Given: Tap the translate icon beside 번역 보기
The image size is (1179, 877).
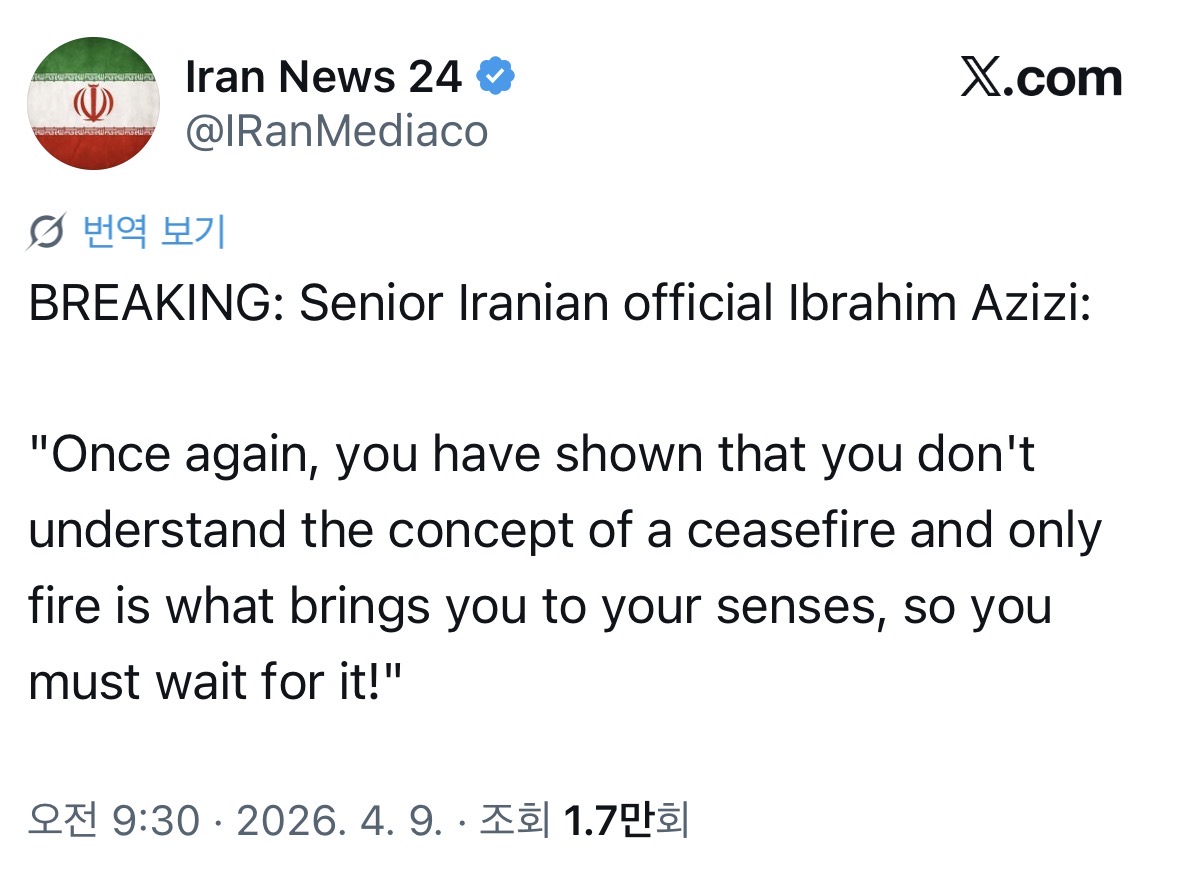Looking at the screenshot, I should click(49, 232).
